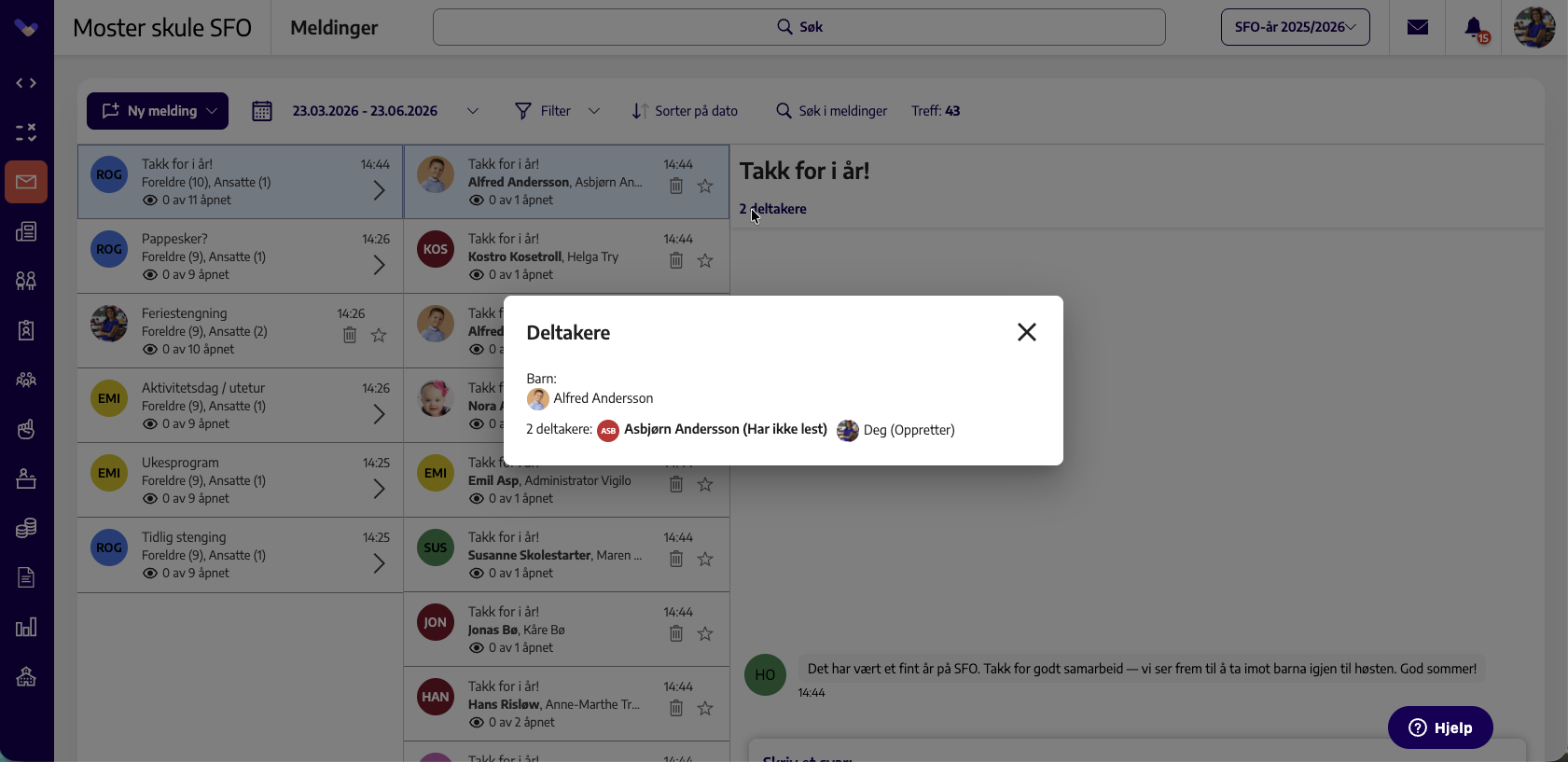Star the Alfred Andersson, Asbjørn message
This screenshot has width=1568, height=762.
pyautogui.click(x=705, y=186)
